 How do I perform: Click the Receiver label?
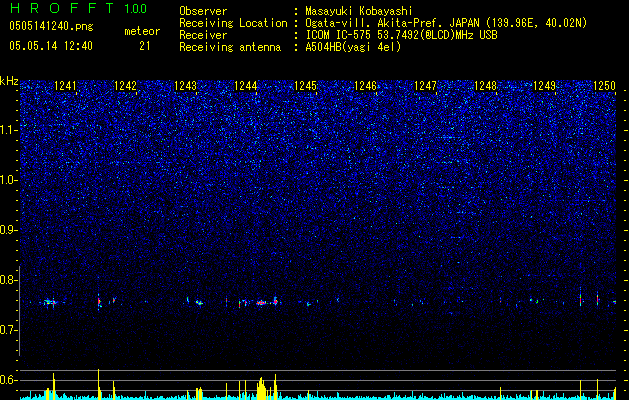tap(203, 35)
